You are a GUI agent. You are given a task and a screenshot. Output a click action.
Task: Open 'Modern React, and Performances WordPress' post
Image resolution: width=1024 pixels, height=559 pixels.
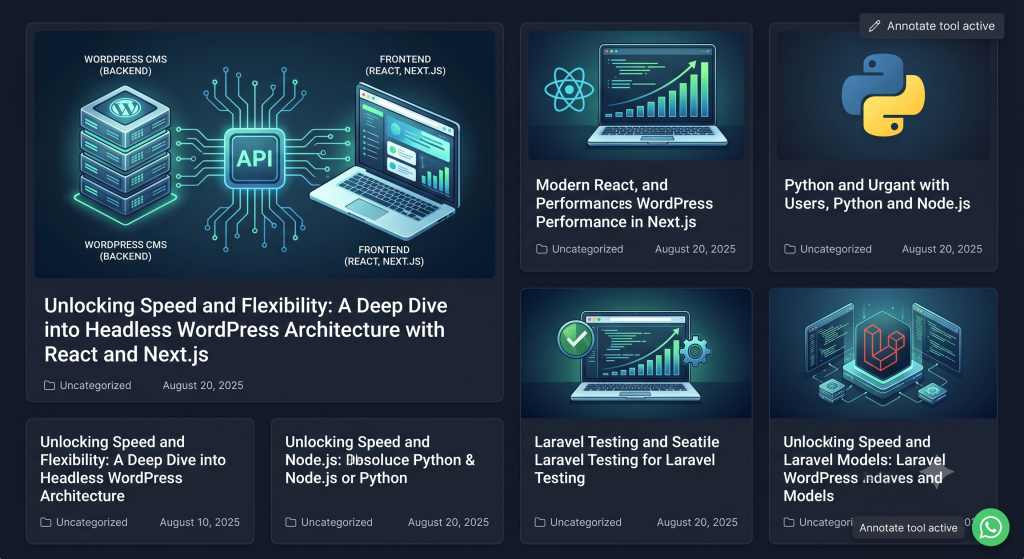tap(624, 203)
